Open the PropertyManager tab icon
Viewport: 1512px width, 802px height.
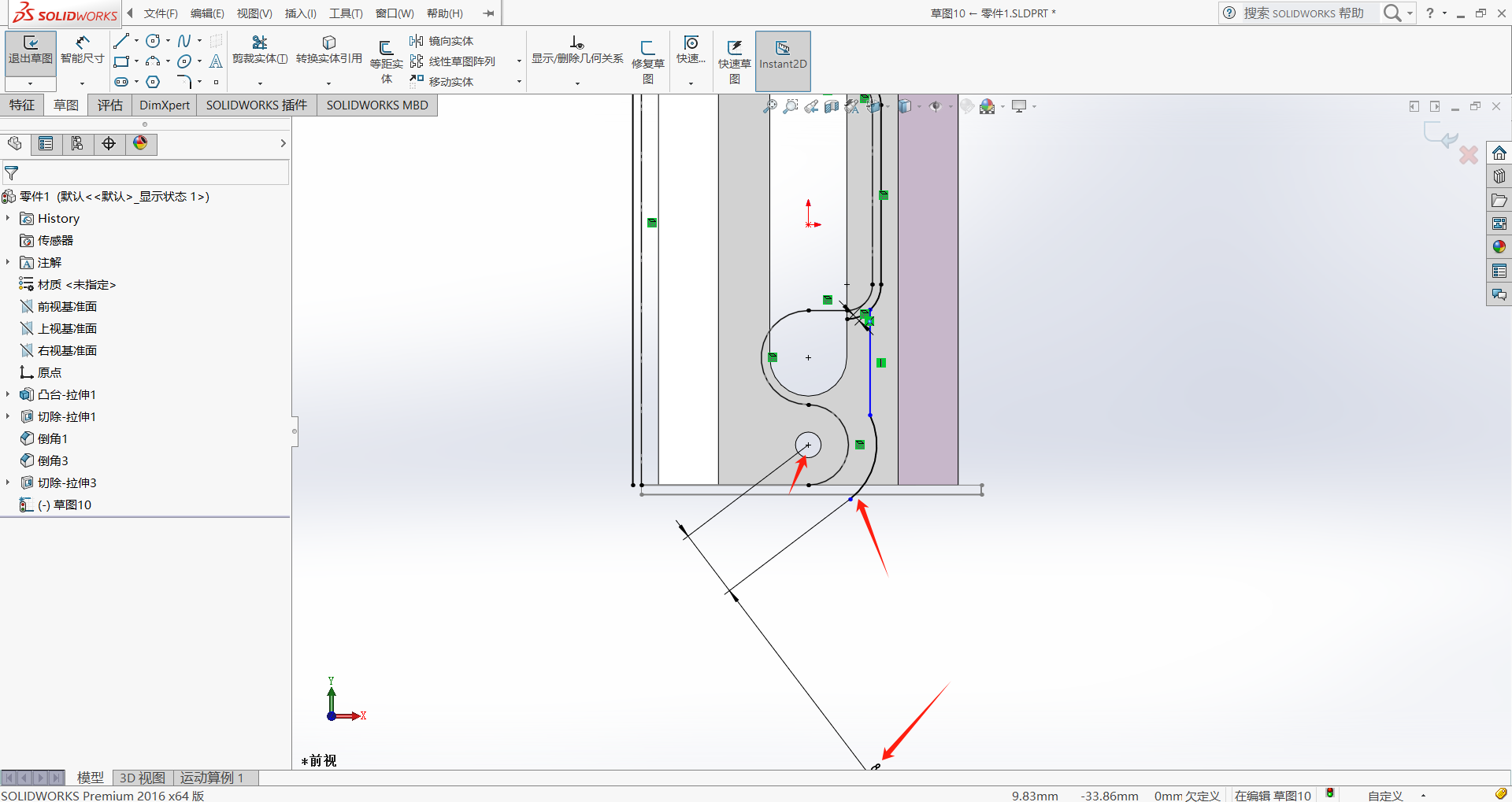pyautogui.click(x=46, y=143)
